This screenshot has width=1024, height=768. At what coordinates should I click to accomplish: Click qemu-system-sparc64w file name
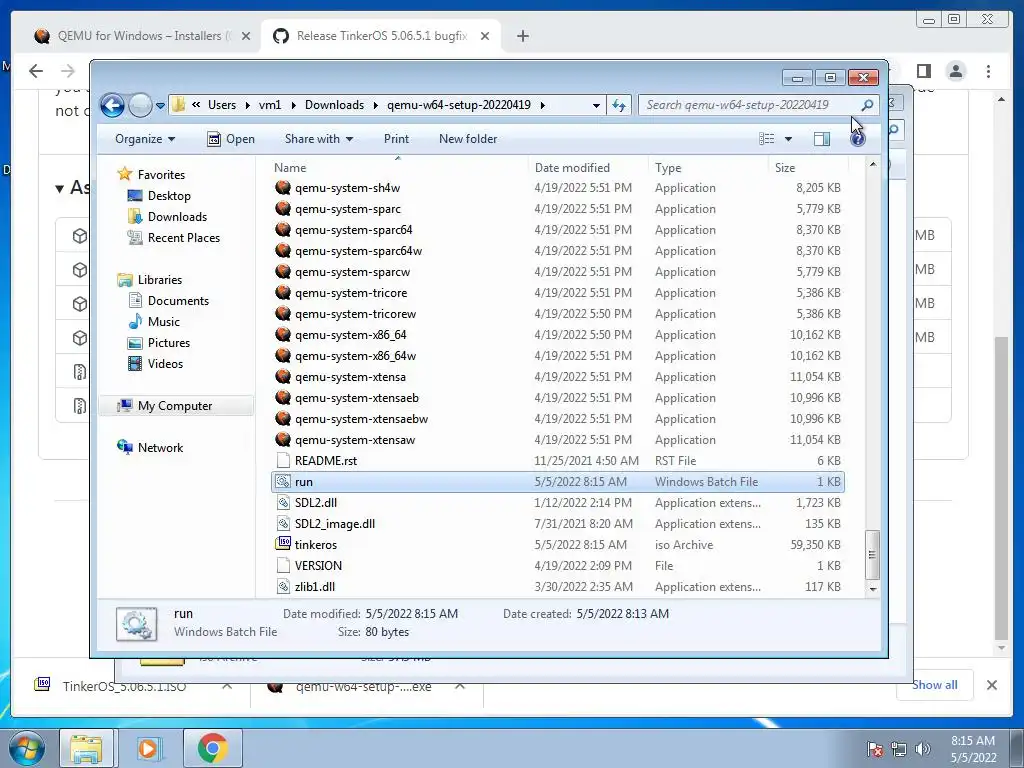[358, 251]
